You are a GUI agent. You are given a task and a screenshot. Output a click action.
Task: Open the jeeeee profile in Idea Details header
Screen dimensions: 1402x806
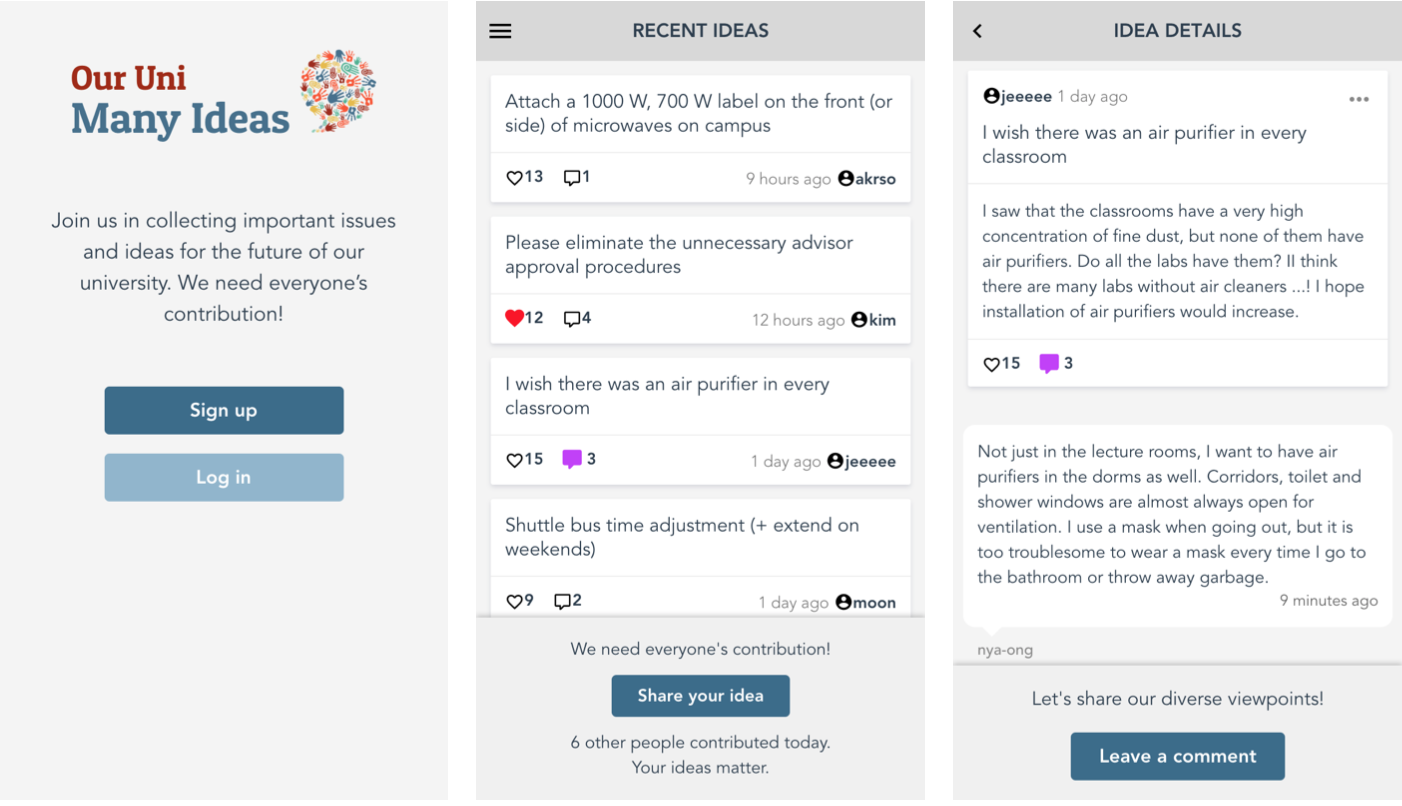[x=1018, y=97]
